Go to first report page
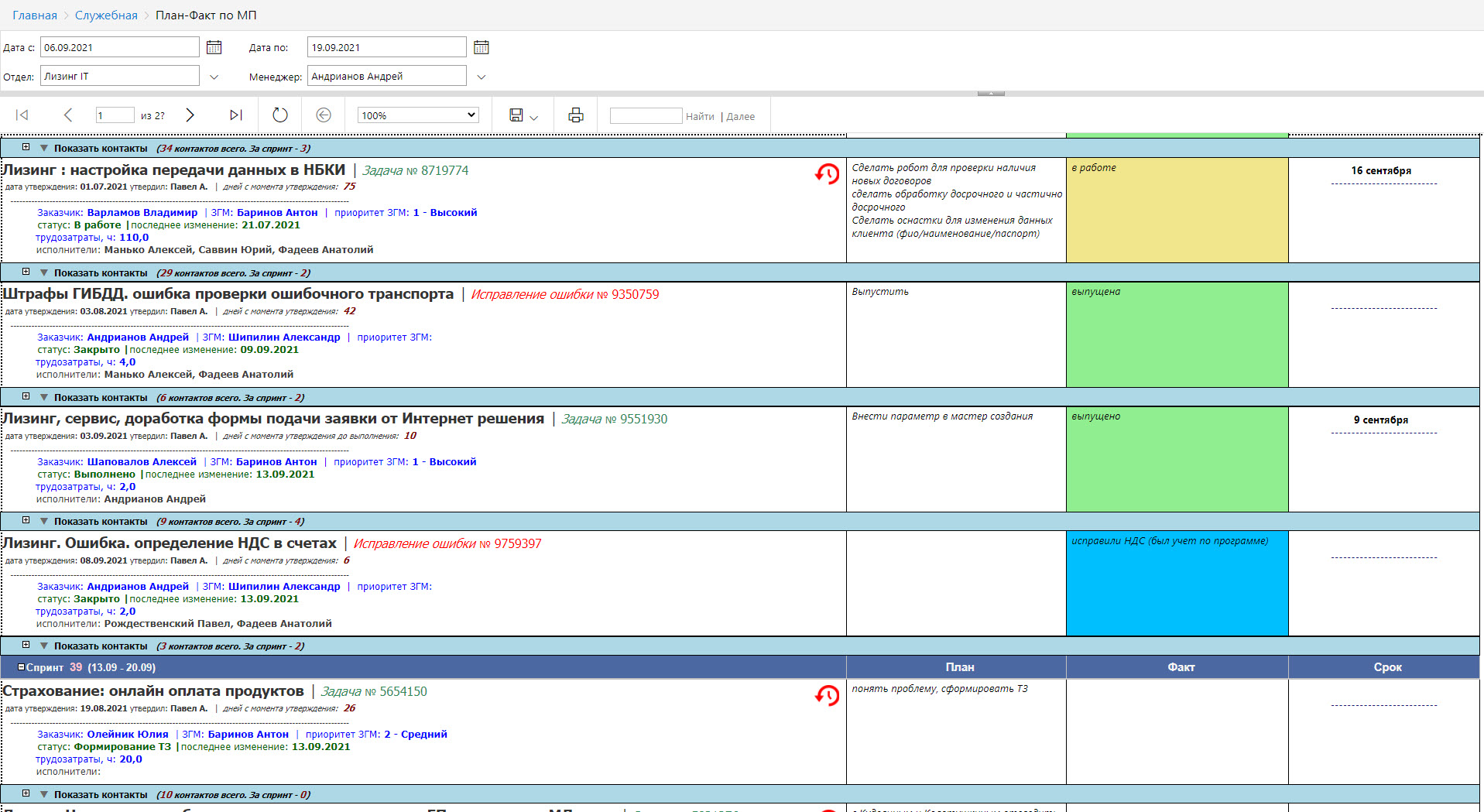1484x812 pixels. (22, 115)
